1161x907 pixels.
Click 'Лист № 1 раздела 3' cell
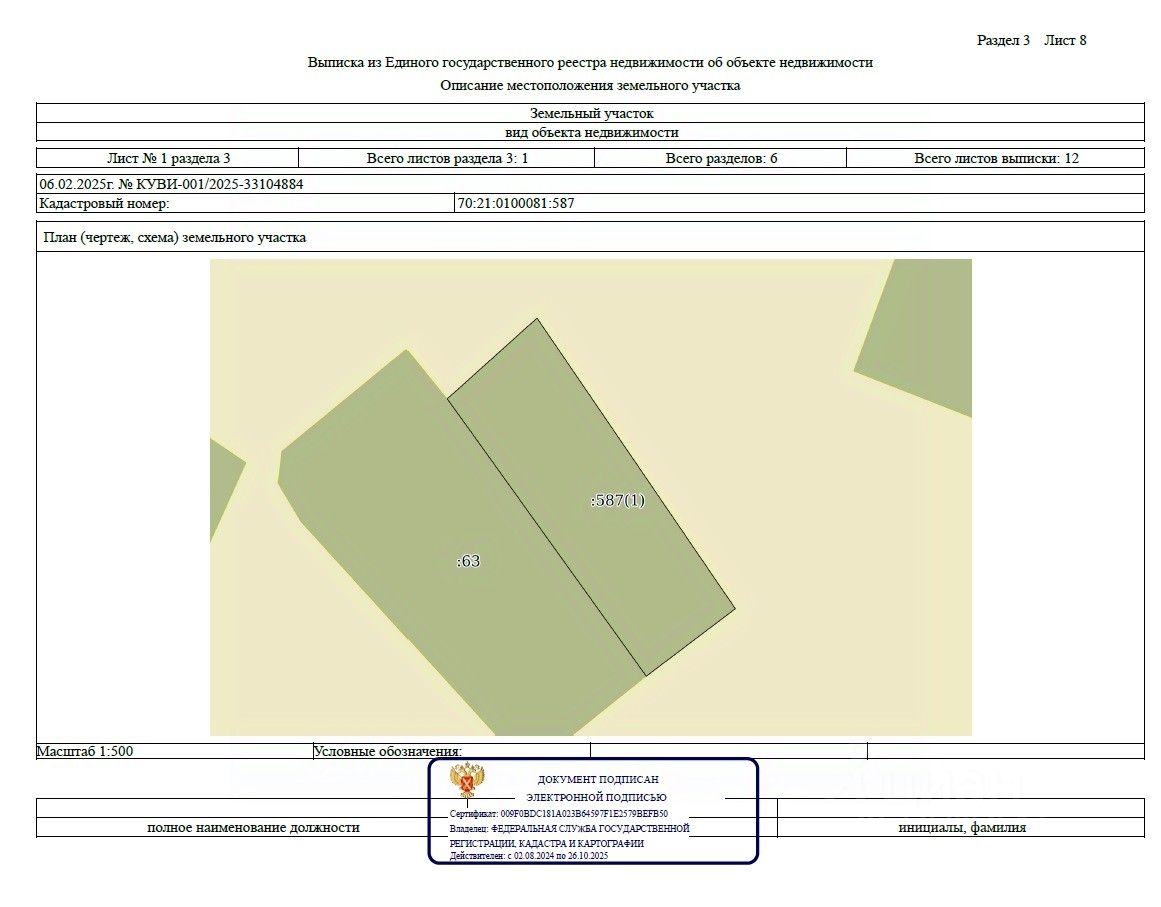[x=168, y=158]
